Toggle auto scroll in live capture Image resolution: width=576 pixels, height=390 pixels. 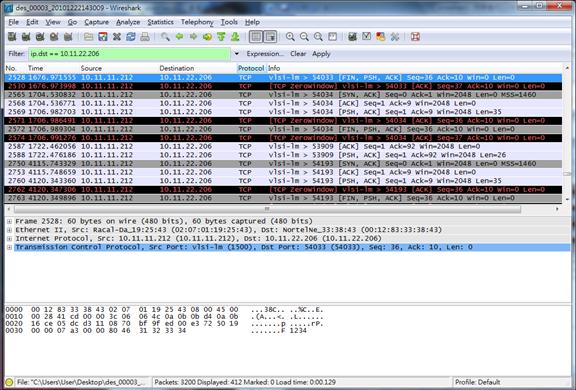[270, 37]
